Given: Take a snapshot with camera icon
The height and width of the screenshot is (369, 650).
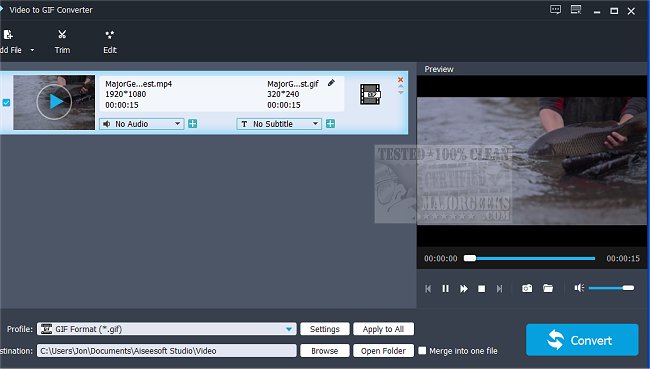Looking at the screenshot, I should pos(527,288).
